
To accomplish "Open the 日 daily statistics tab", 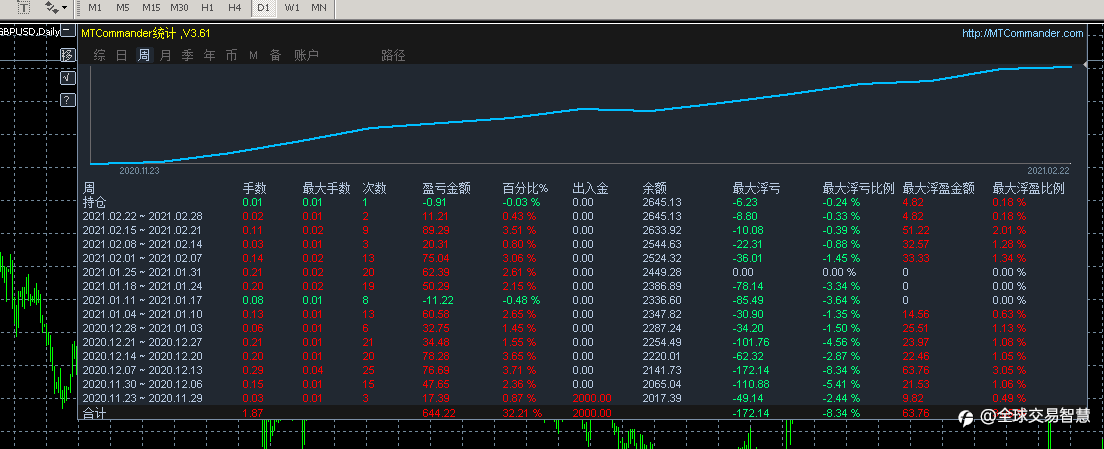I will (122, 56).
